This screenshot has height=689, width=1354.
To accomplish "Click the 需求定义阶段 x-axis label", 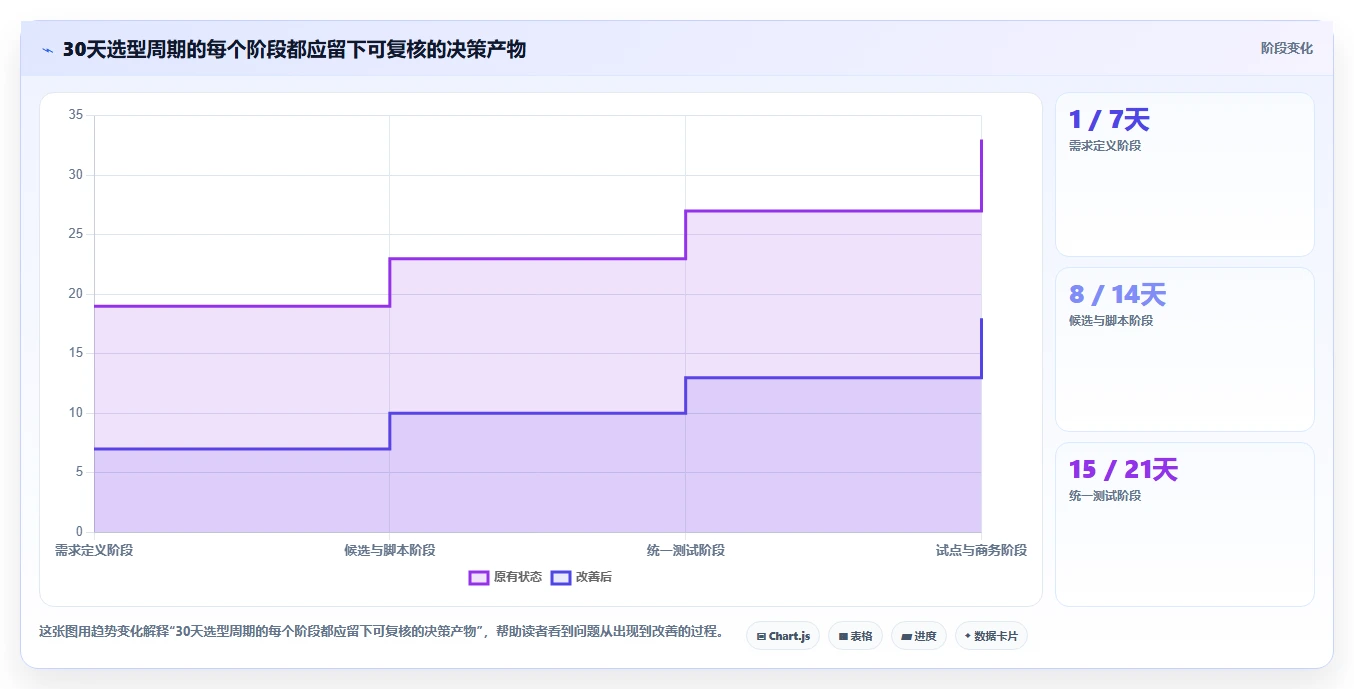I will click(94, 550).
